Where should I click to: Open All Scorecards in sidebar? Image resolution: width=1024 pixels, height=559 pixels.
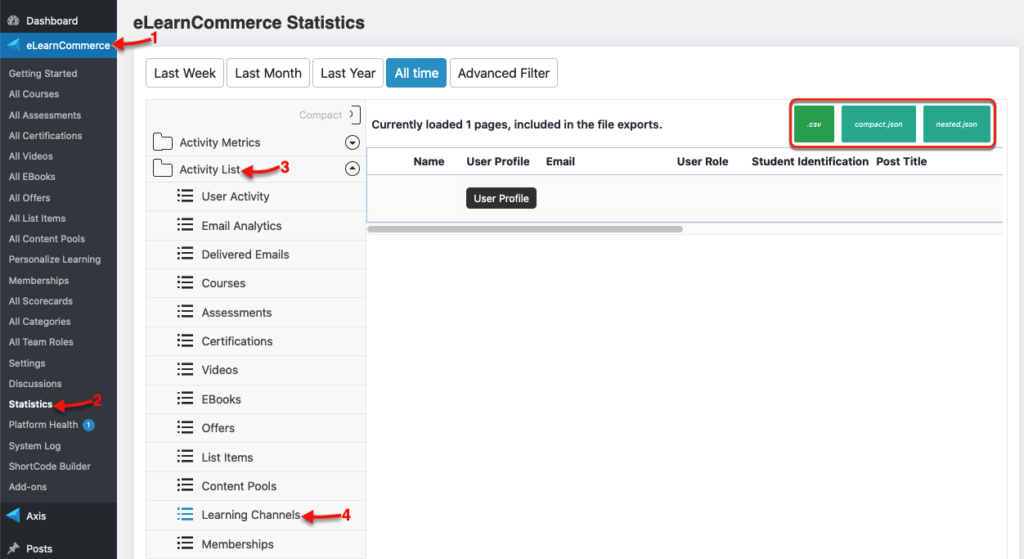tap(40, 301)
